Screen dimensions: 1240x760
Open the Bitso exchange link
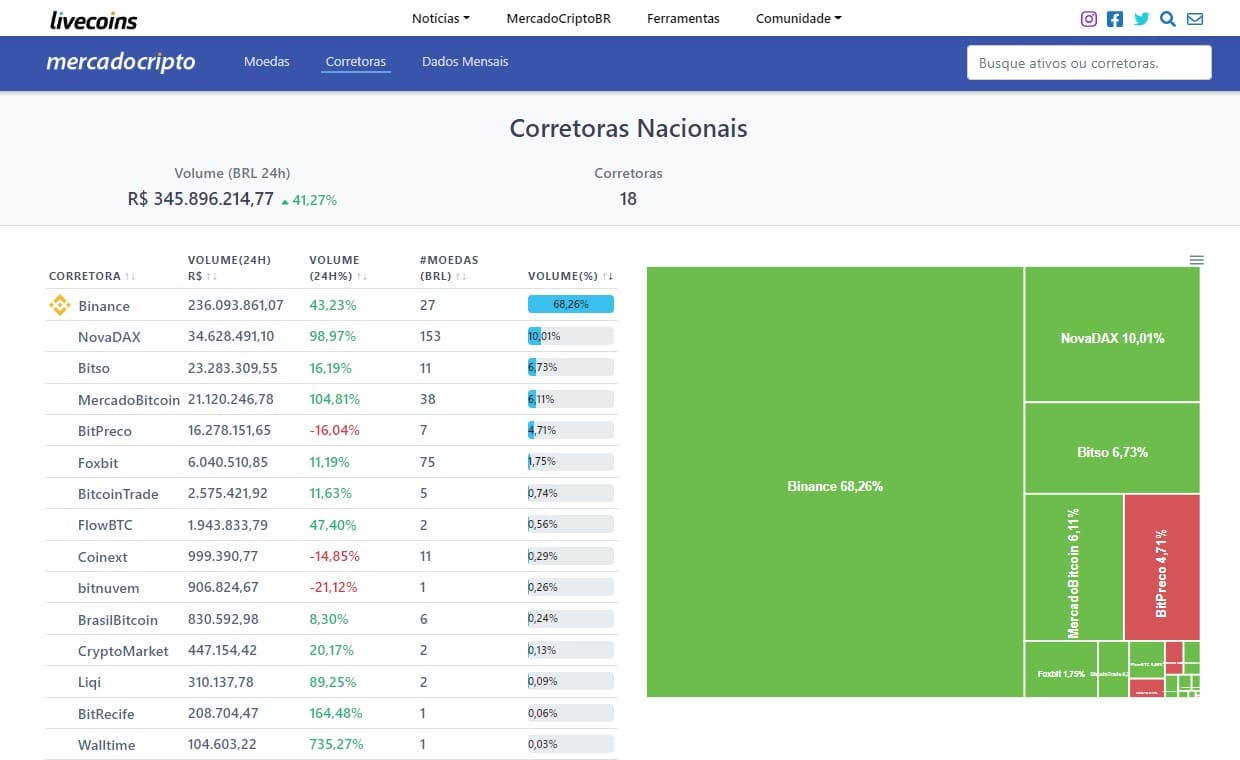point(94,368)
